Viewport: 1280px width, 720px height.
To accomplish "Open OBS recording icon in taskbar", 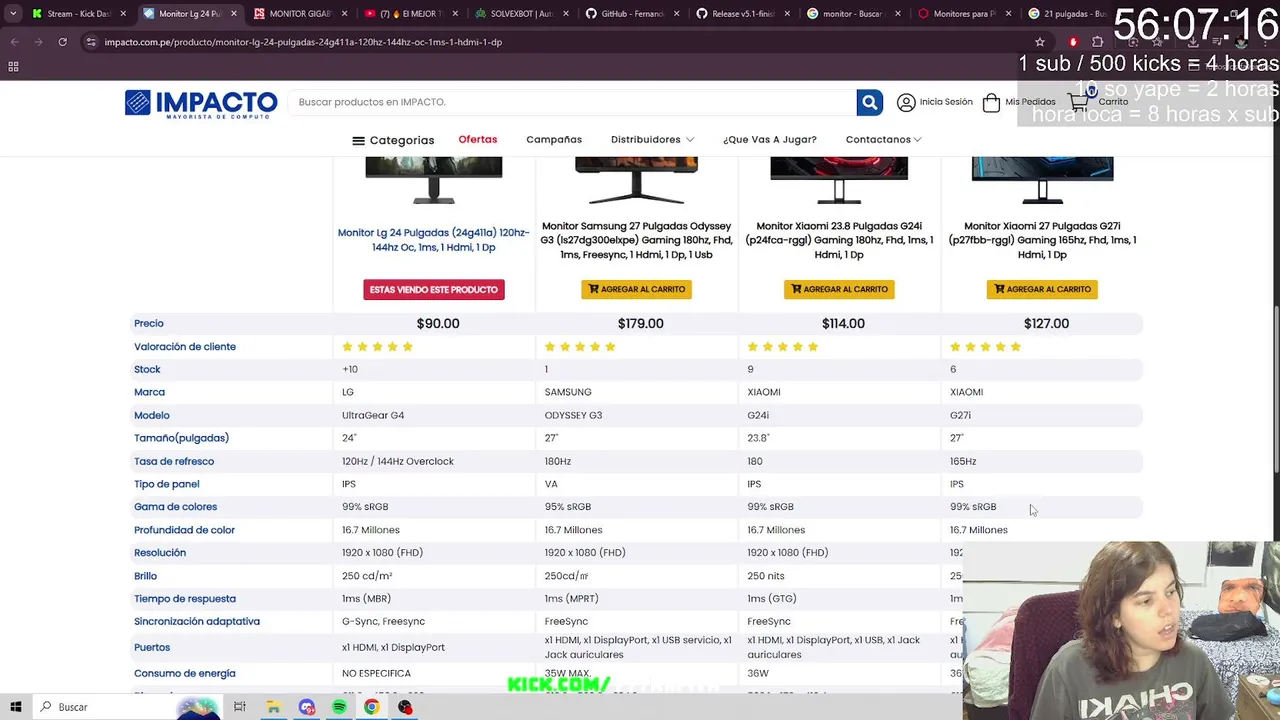I will click(x=405, y=707).
